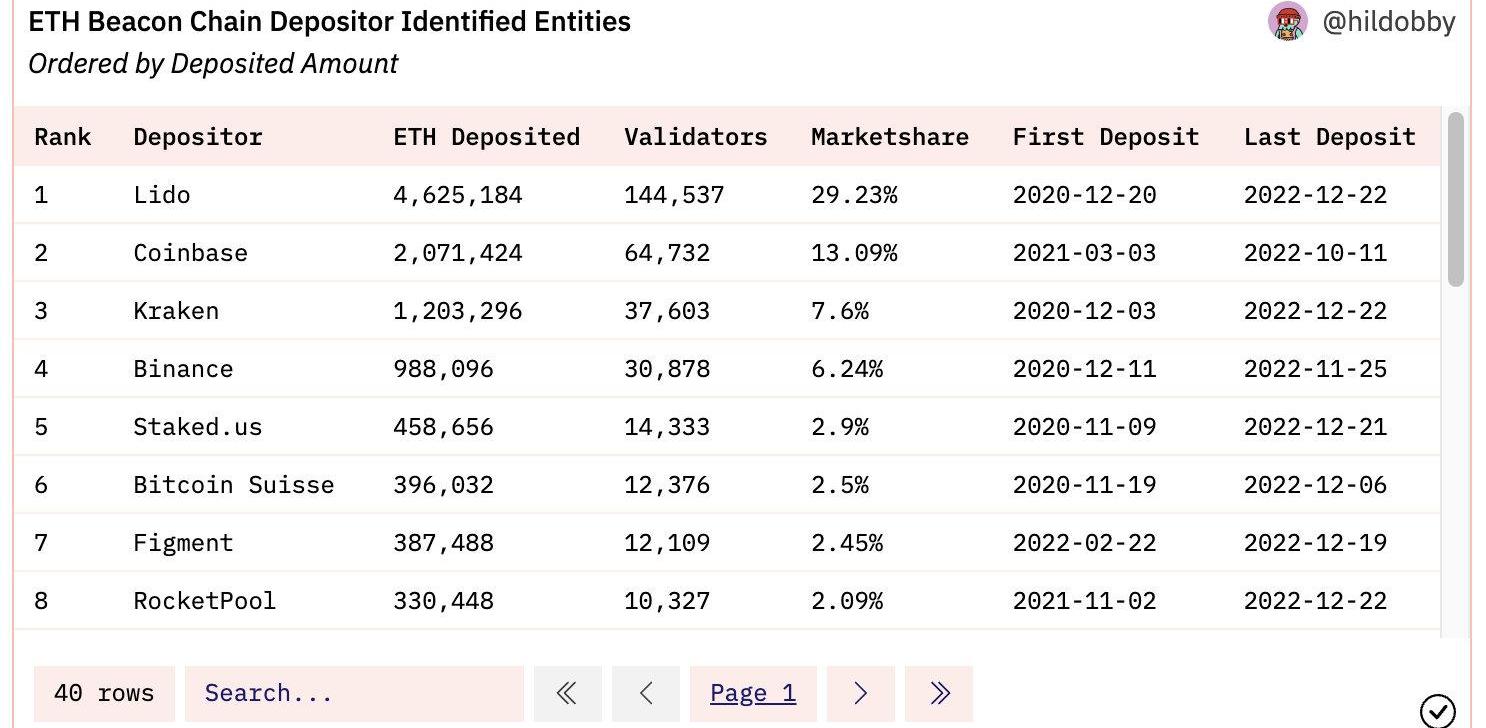This screenshot has width=1486, height=728.
Task: Jump to the first page
Action: [567, 693]
